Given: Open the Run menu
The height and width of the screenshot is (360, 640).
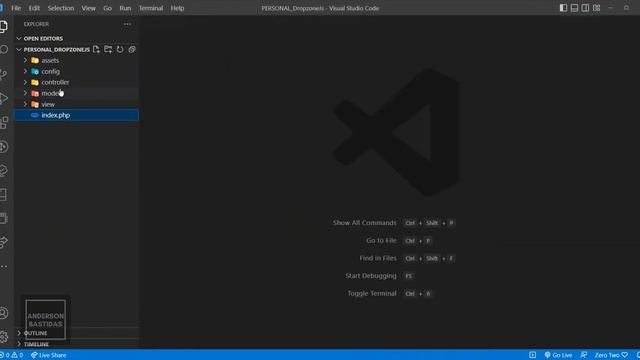Looking at the screenshot, I should click(125, 8).
